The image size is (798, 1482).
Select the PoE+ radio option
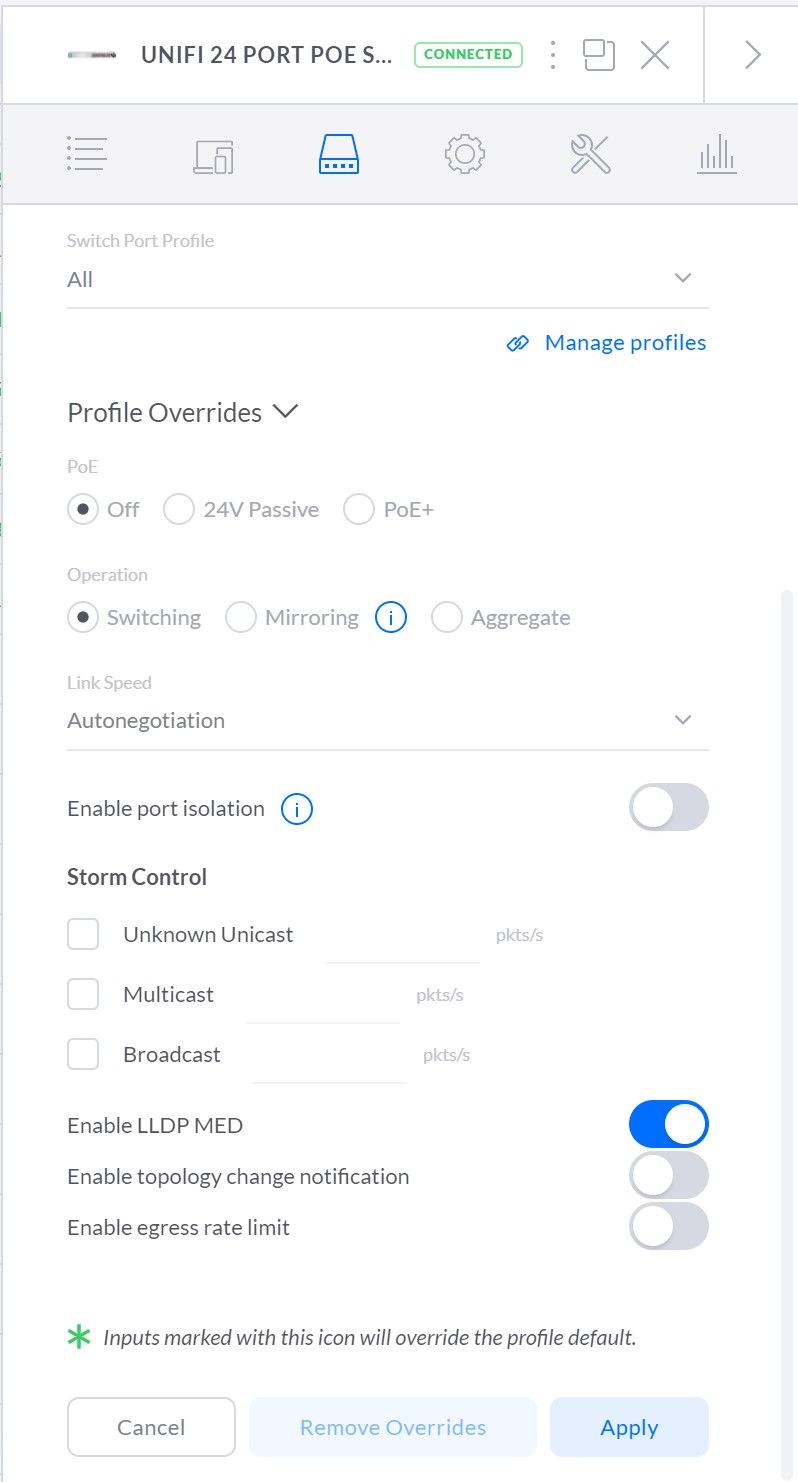(359, 510)
